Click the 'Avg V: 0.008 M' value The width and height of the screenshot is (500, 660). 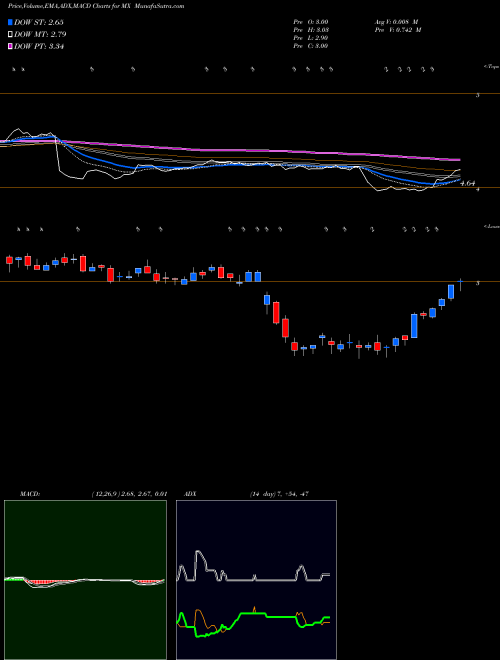[x=396, y=22]
